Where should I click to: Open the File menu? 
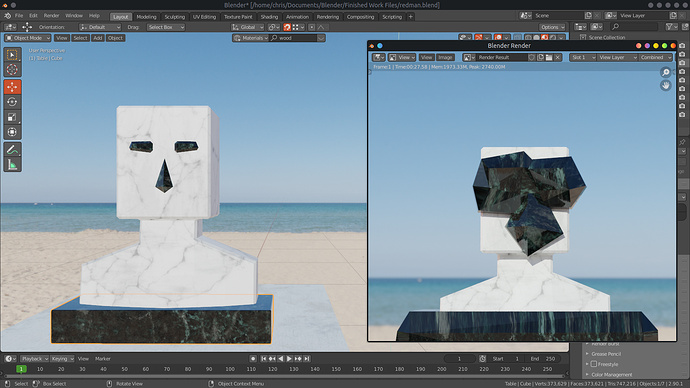(19, 16)
